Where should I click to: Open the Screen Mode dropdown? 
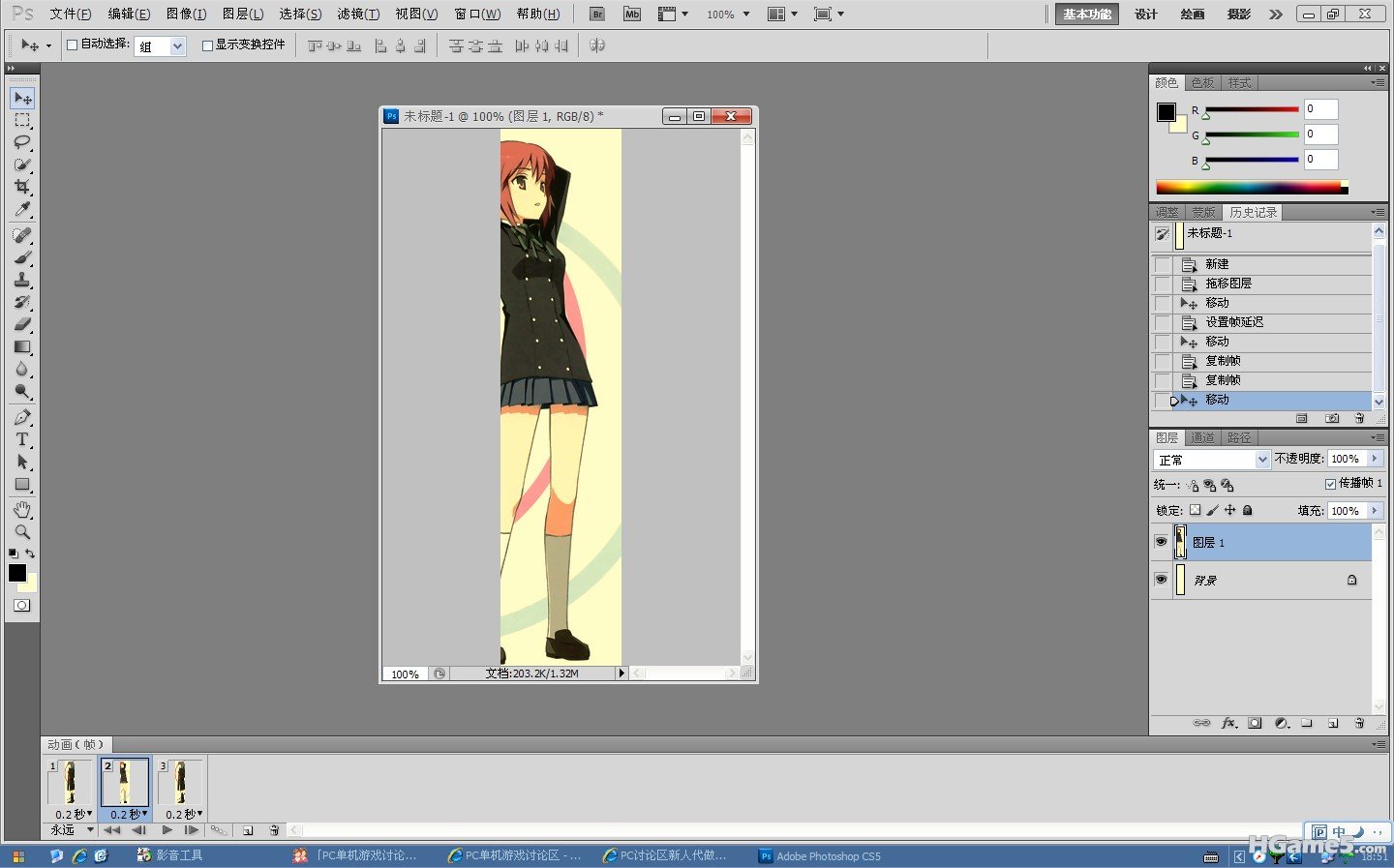point(830,15)
